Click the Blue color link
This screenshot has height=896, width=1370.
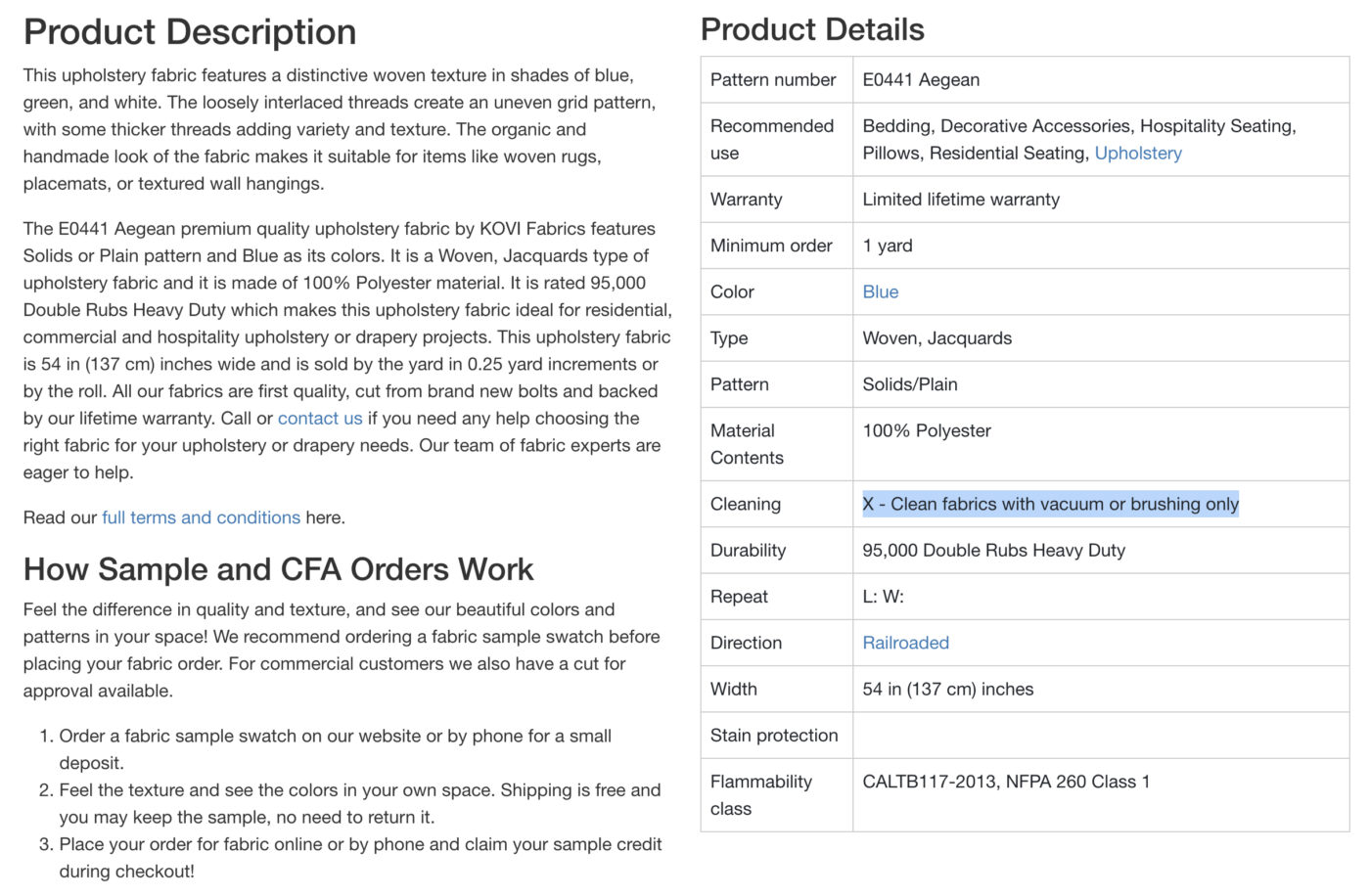click(x=880, y=291)
